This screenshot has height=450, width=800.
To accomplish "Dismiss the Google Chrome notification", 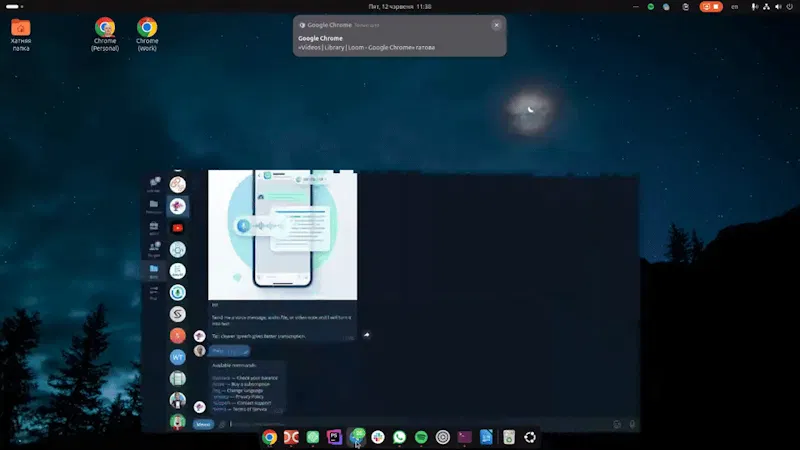I will [x=496, y=25].
